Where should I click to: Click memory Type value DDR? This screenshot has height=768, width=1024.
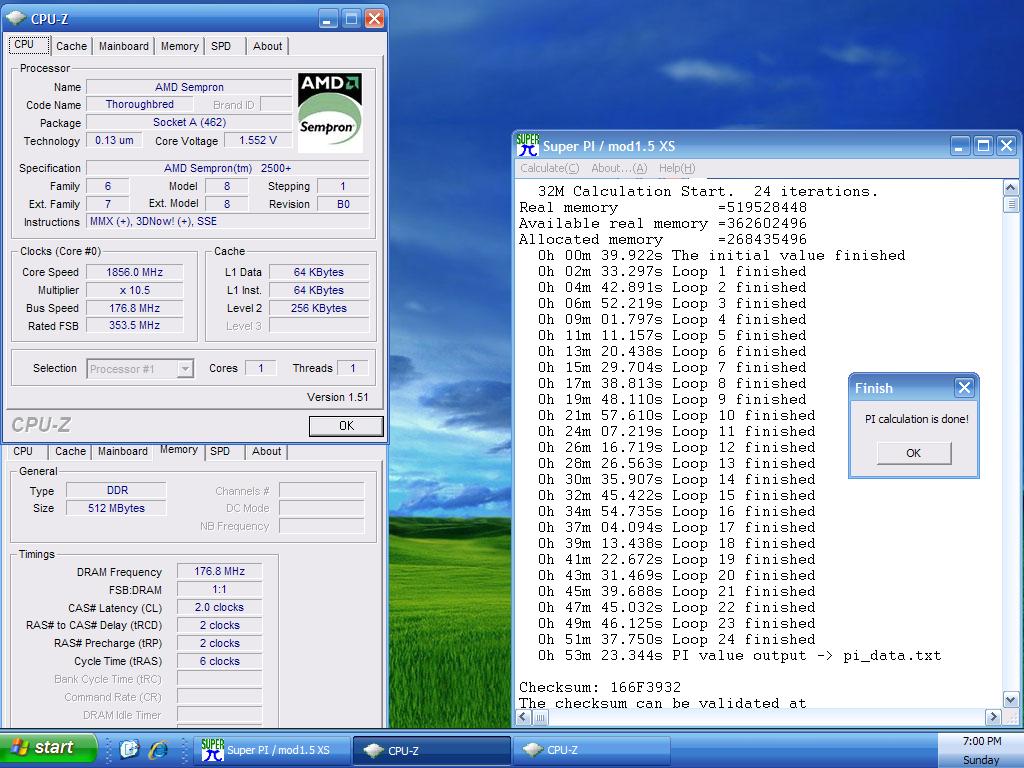coord(117,490)
